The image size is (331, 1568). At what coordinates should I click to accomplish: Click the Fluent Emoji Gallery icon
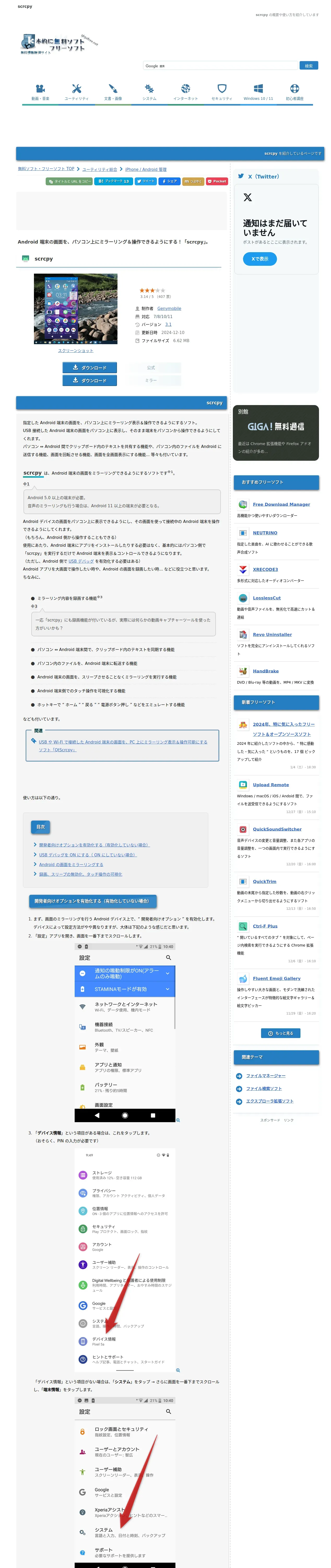243,978
